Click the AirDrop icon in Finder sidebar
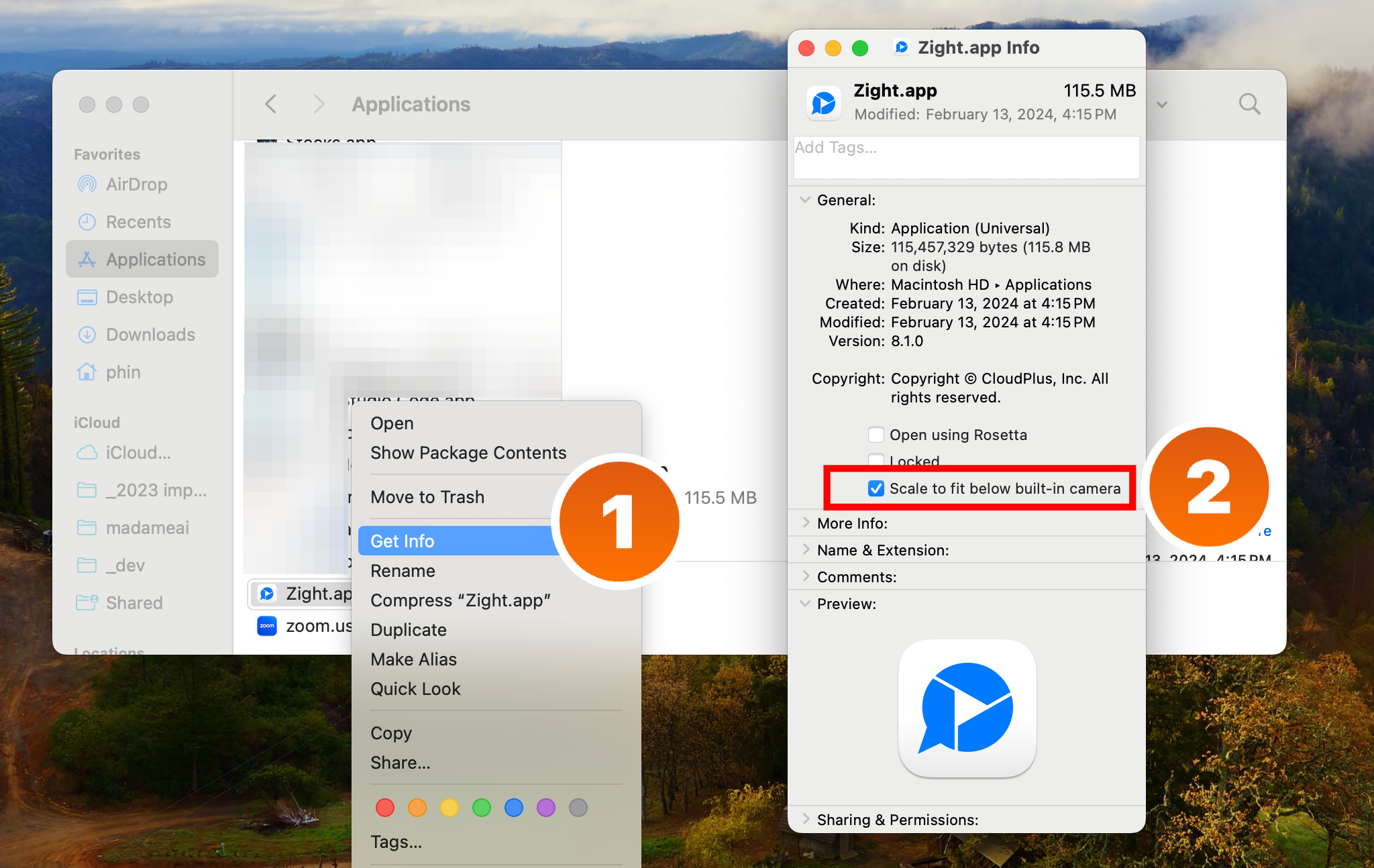This screenshot has height=868, width=1374. (x=87, y=184)
